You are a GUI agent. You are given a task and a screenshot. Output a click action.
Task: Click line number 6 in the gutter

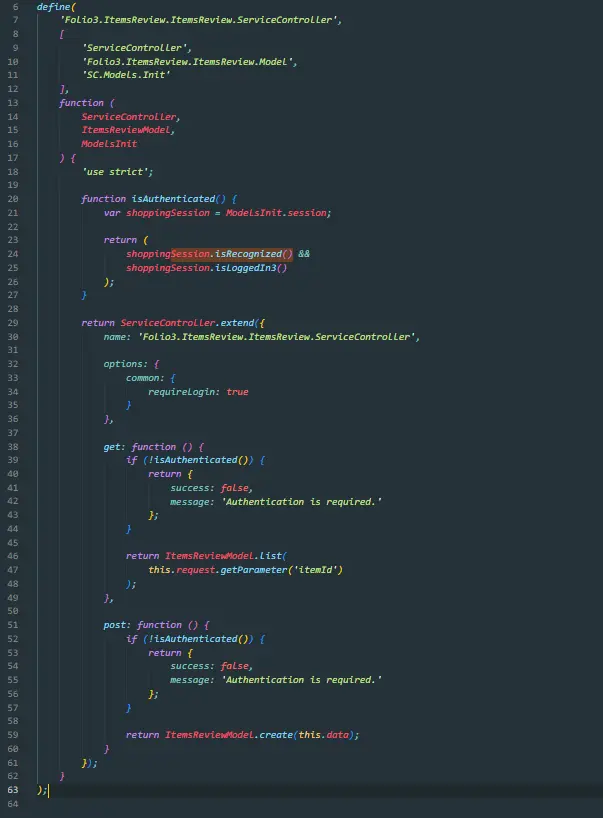tap(15, 7)
